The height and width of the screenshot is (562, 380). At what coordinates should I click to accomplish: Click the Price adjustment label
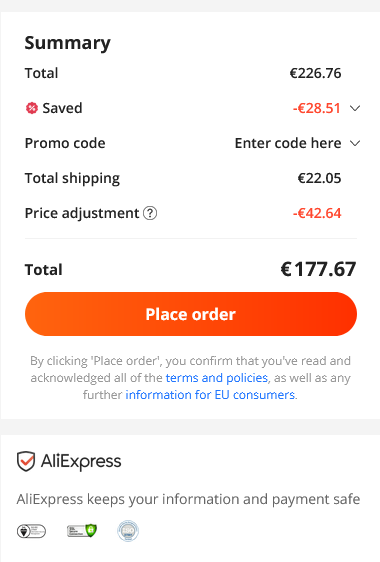click(x=82, y=214)
